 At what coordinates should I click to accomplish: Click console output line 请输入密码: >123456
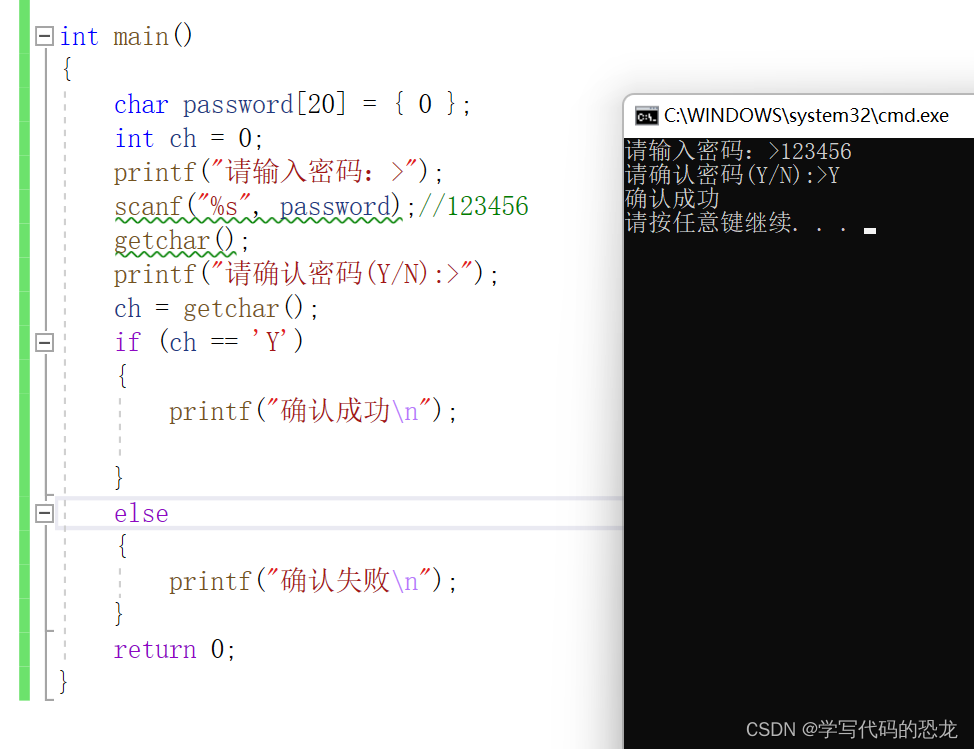[x=738, y=151]
